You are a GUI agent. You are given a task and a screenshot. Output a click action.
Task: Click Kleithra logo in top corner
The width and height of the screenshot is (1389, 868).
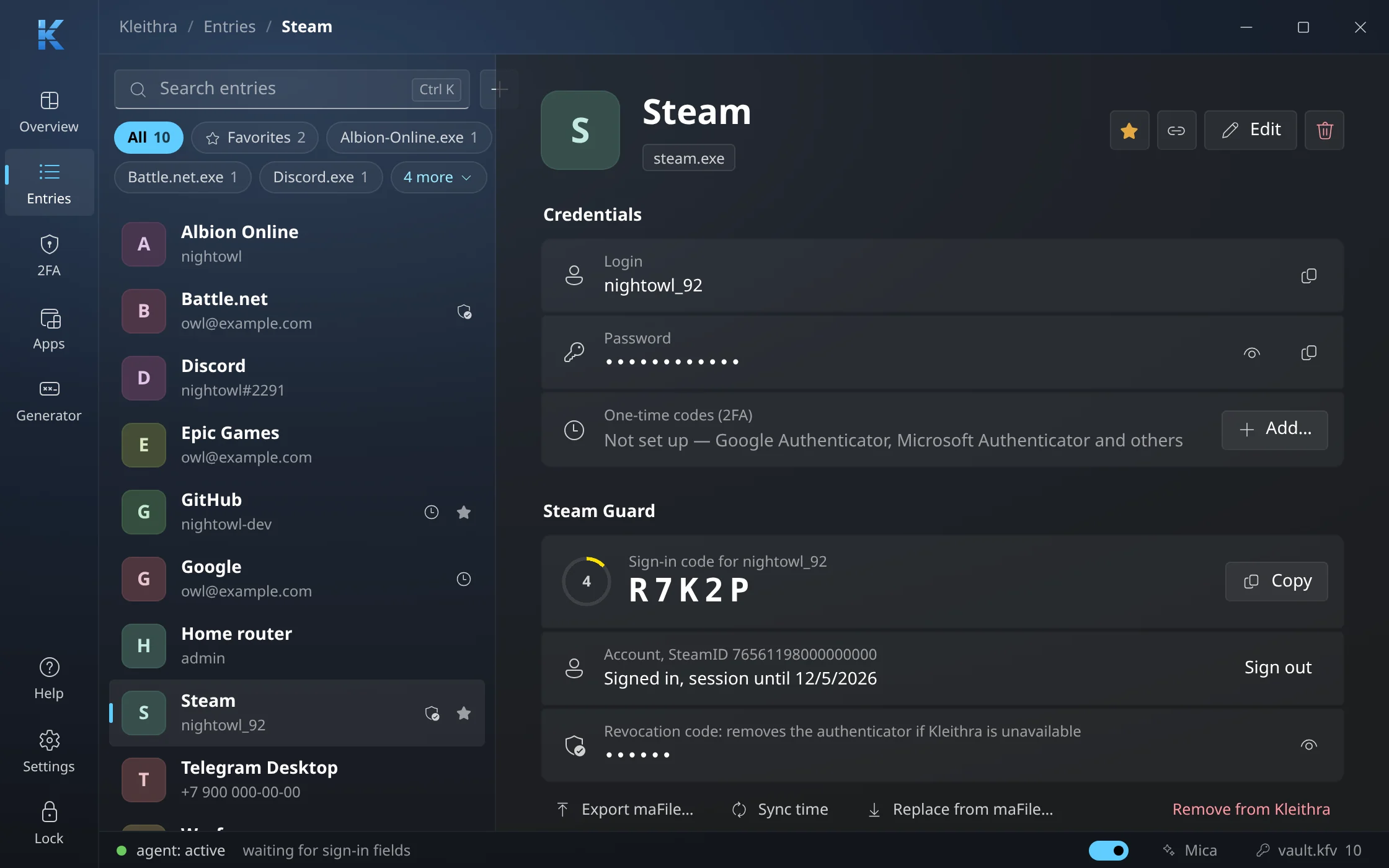coord(50,34)
